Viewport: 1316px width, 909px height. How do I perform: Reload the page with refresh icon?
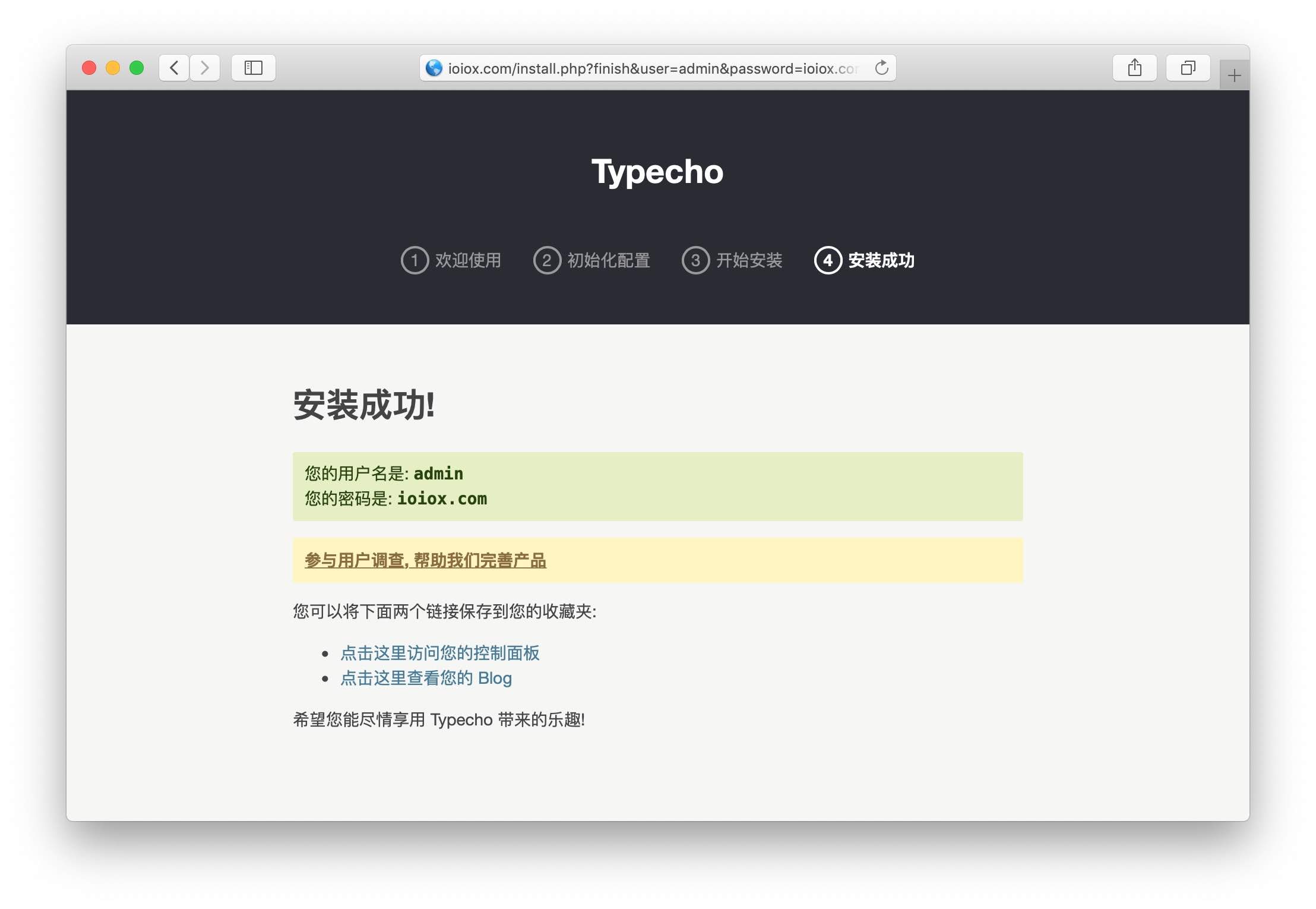(x=882, y=68)
